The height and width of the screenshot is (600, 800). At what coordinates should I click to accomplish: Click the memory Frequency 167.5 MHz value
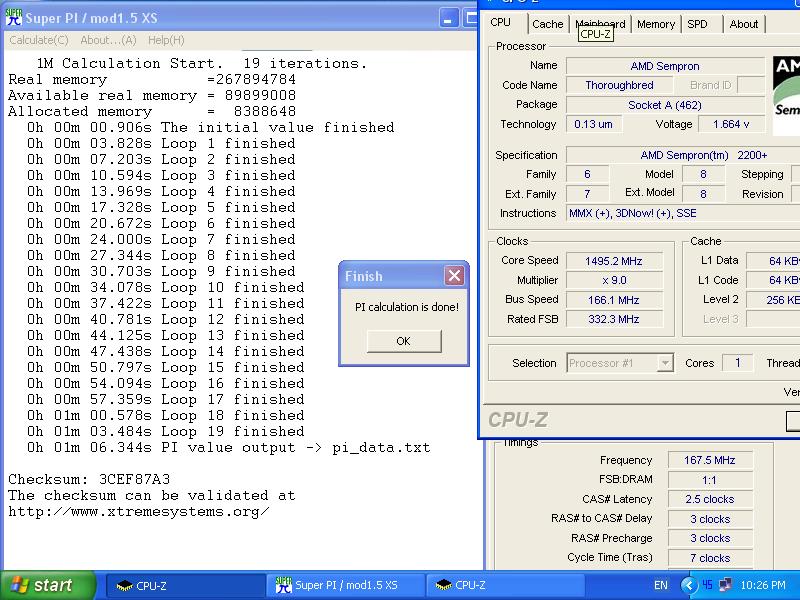(710, 460)
